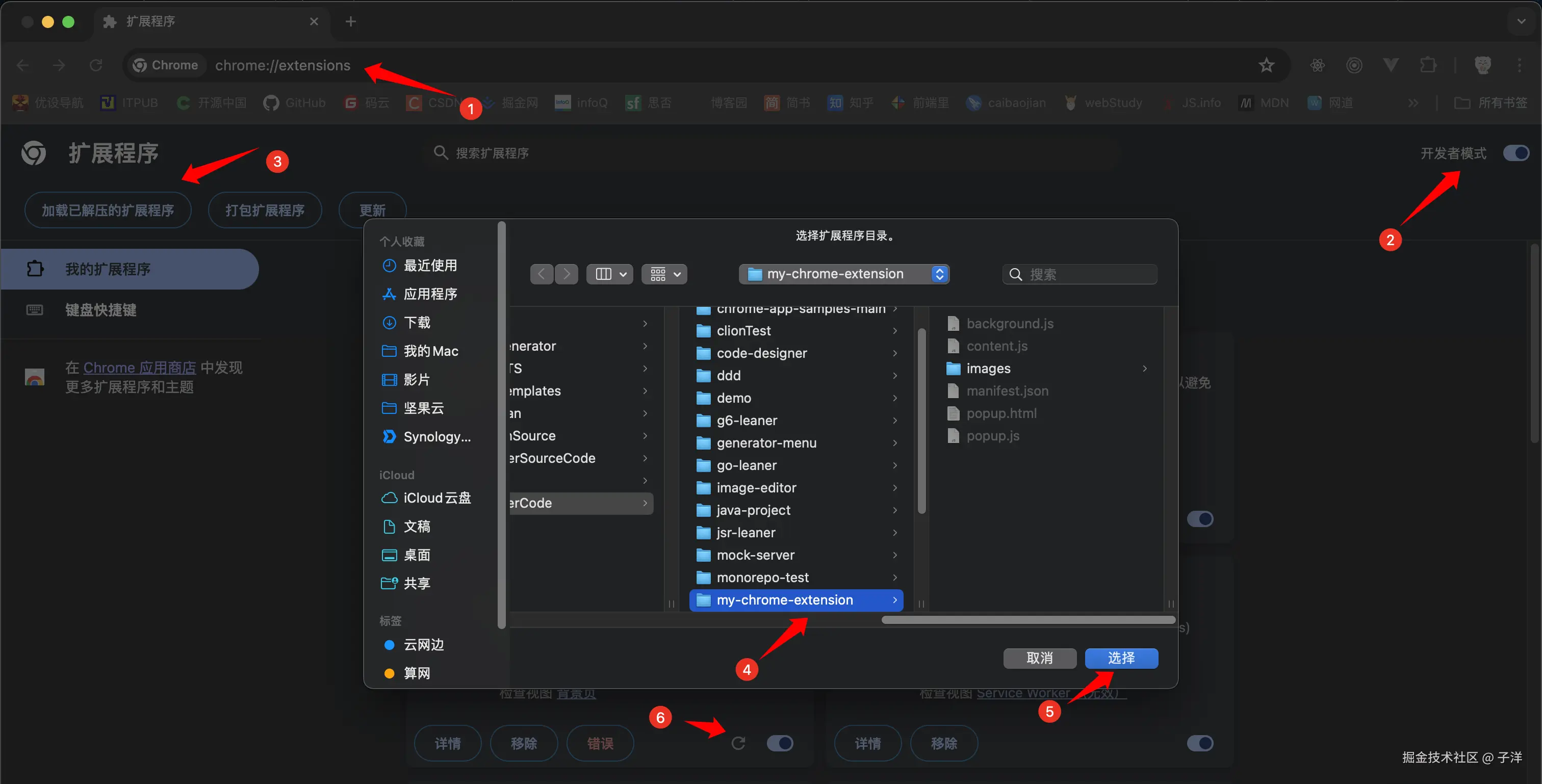Bookmark this page with star icon

coord(1266,65)
